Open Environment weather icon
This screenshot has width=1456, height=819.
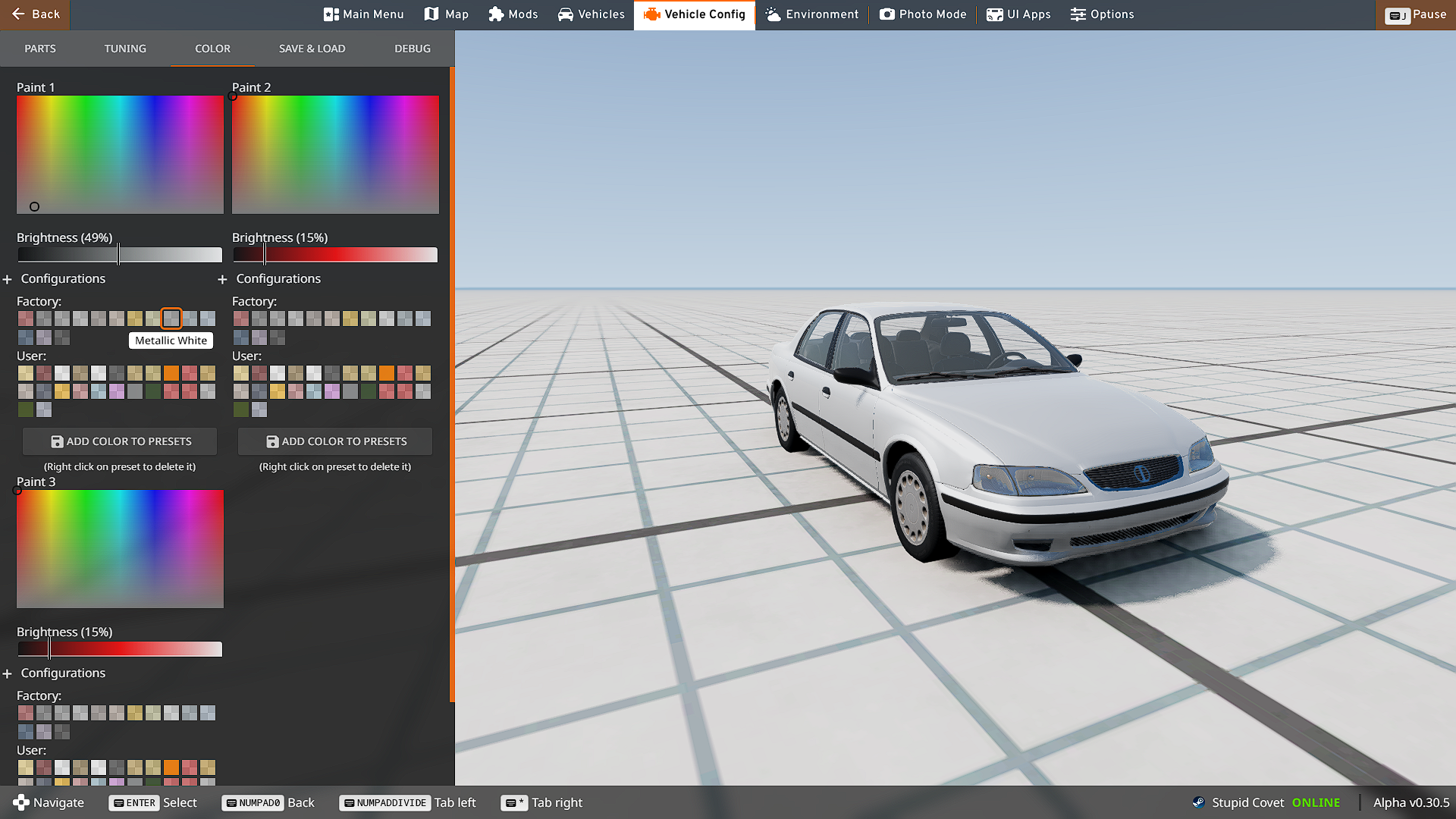[773, 14]
